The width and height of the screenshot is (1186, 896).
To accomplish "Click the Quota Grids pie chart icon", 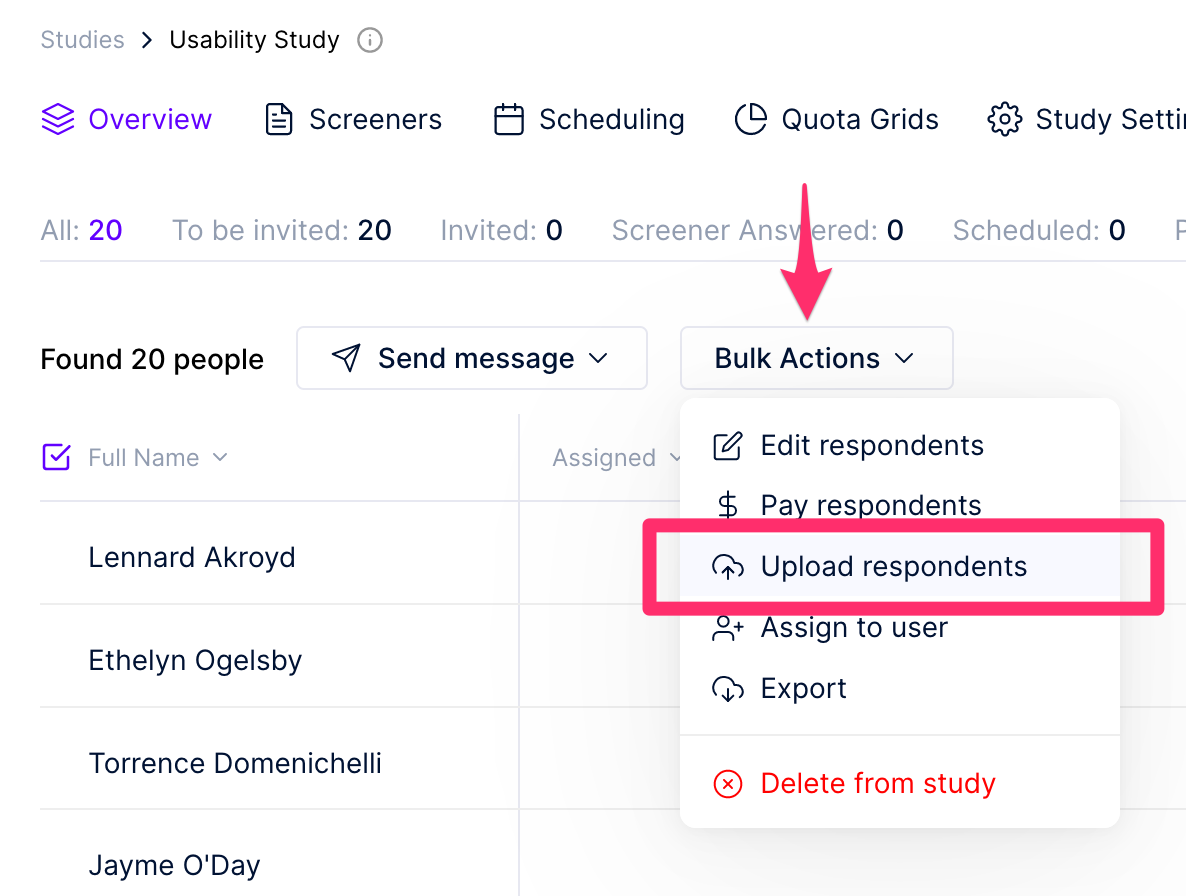I will pos(750,120).
